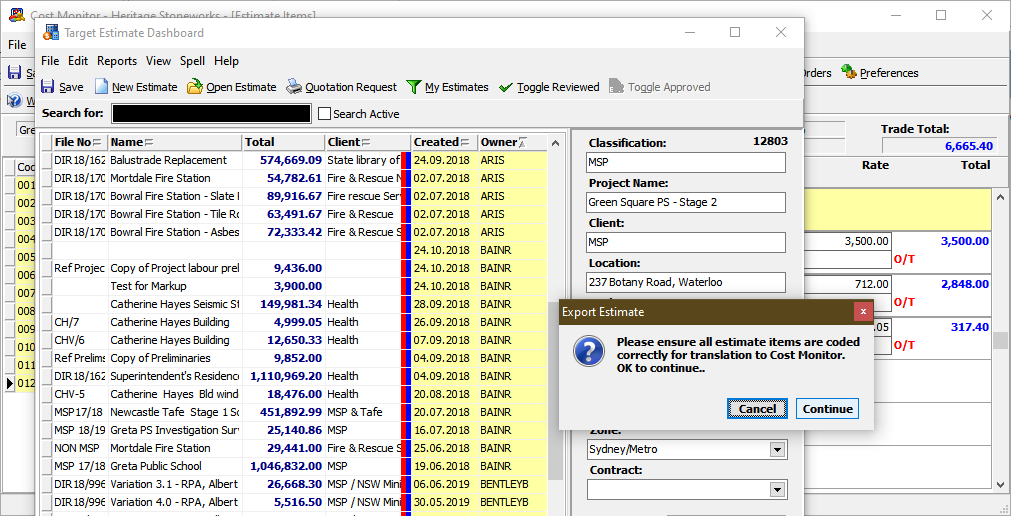
Task: Click the Toggle Approved icon
Action: (616, 87)
